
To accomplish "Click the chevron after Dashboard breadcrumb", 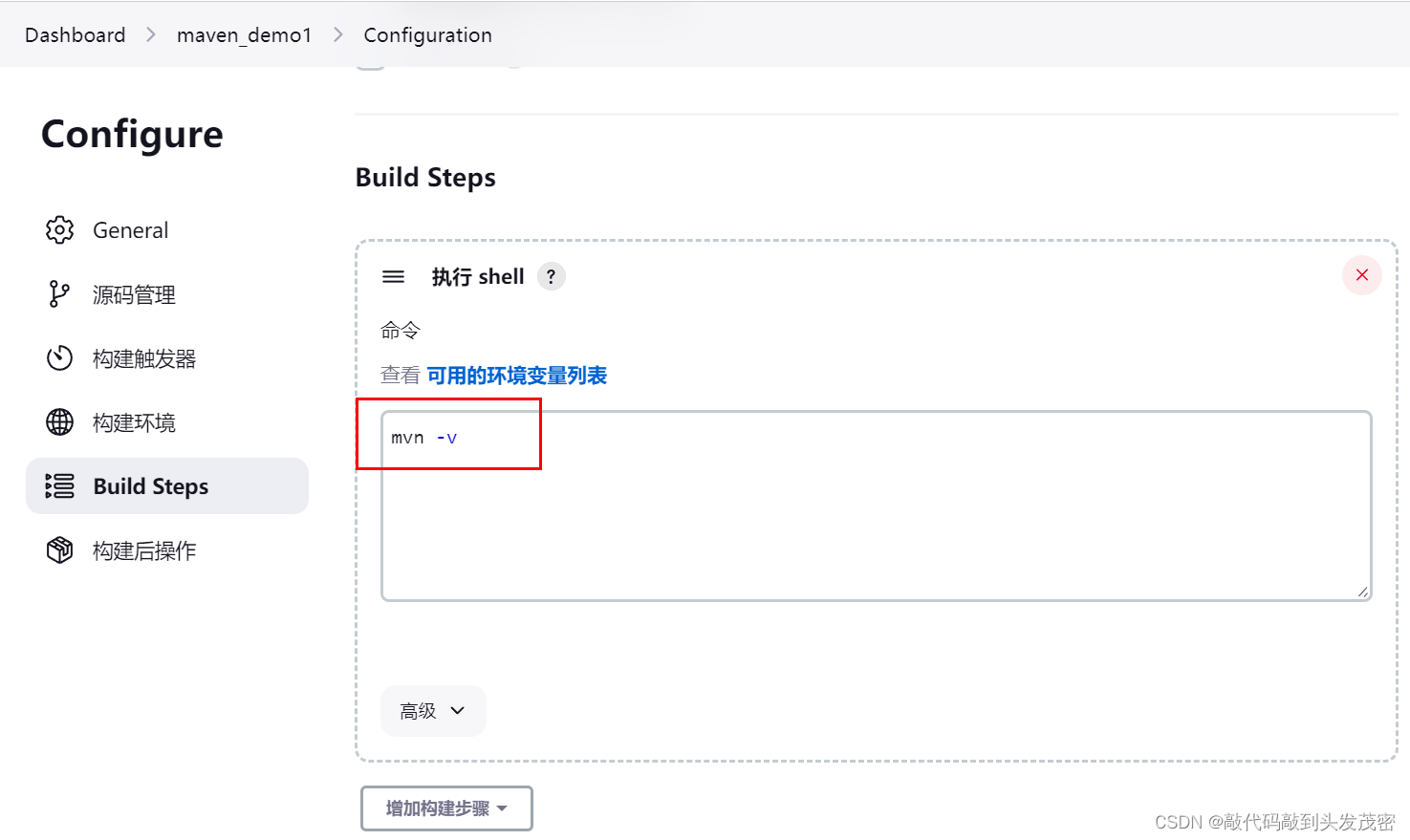I will (151, 35).
